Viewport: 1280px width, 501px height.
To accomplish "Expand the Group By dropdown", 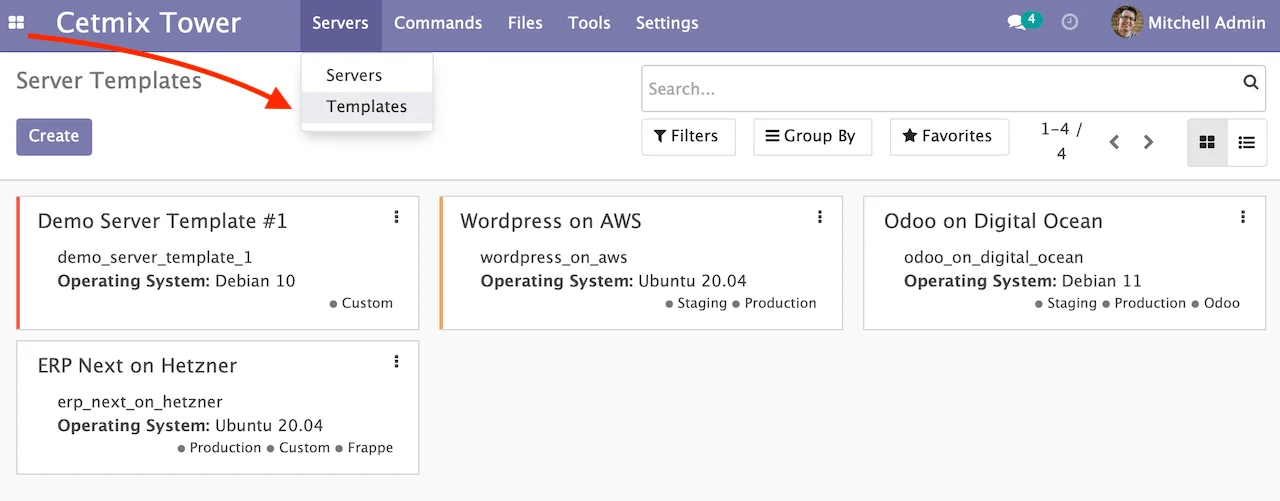I will pyautogui.click(x=811, y=137).
